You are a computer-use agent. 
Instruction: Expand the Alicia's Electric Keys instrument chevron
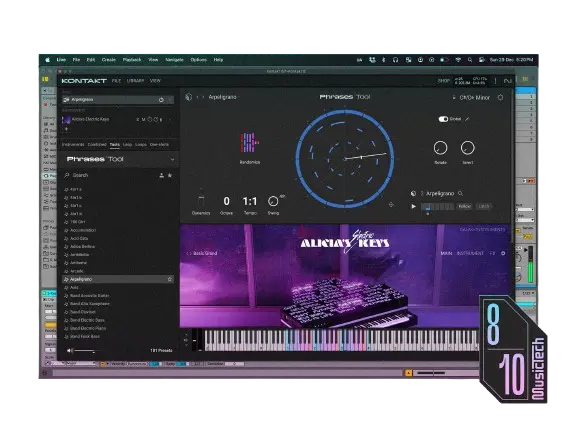click(x=170, y=120)
